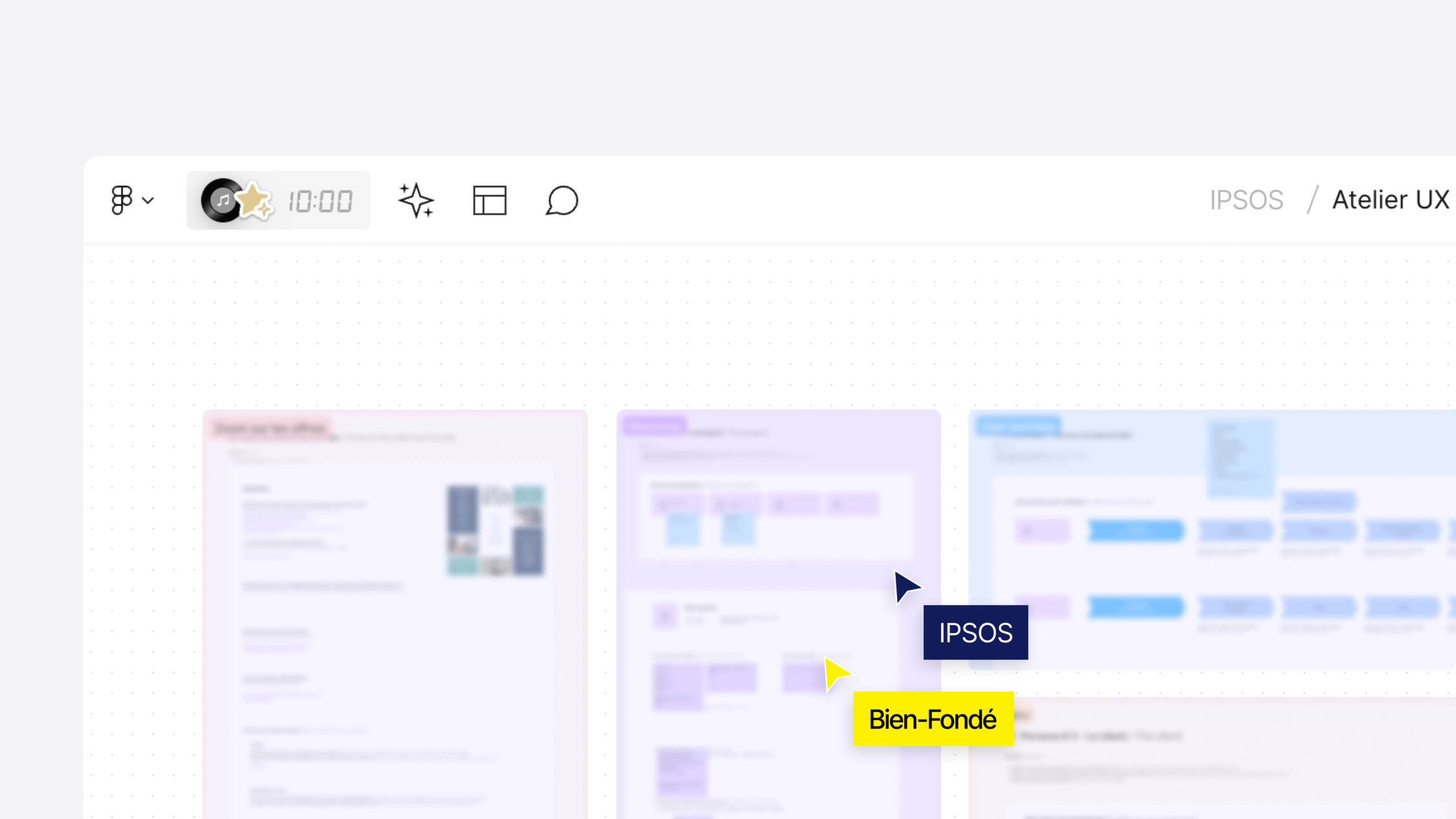Select the blue section title tag
1456x819 pixels.
pyautogui.click(x=1018, y=427)
